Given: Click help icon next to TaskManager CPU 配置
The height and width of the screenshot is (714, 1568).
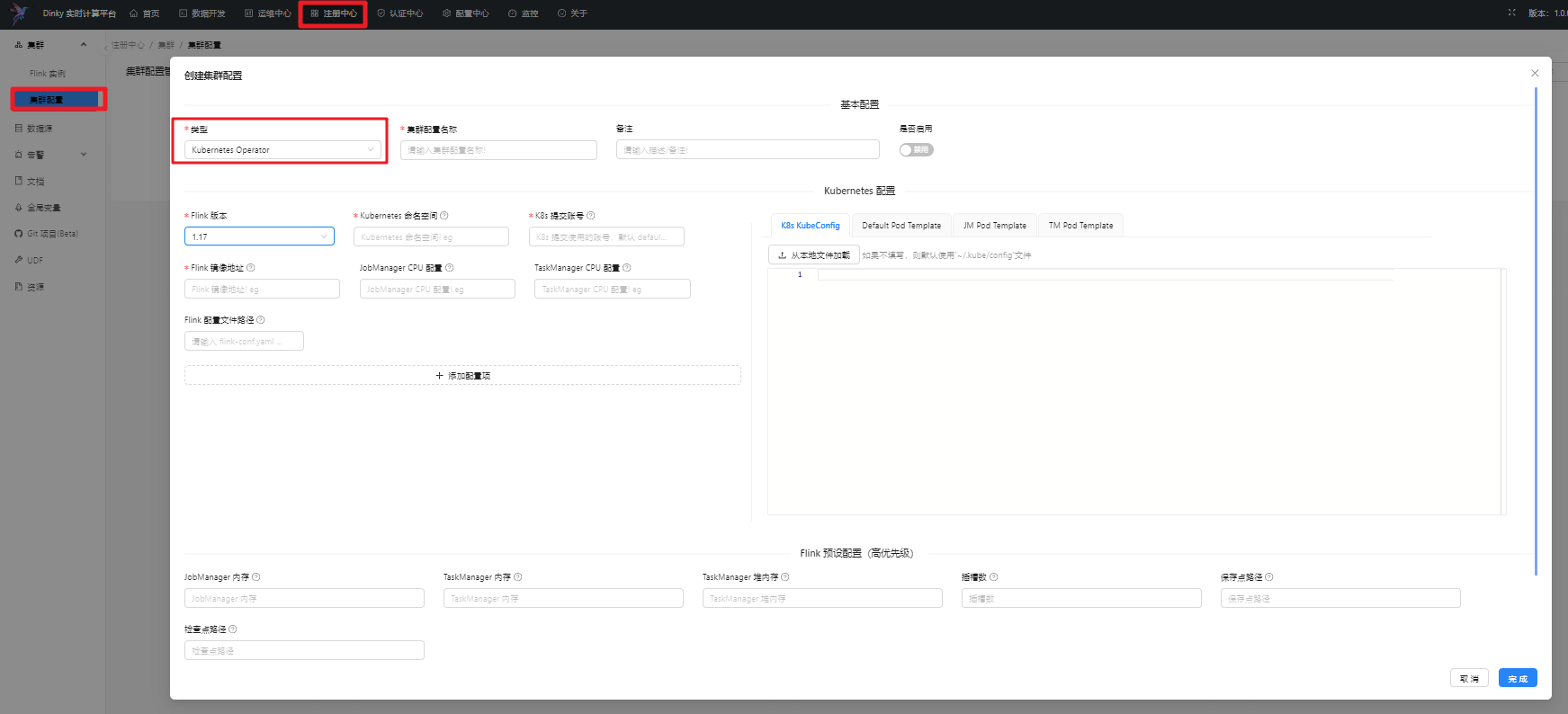Looking at the screenshot, I should point(627,268).
